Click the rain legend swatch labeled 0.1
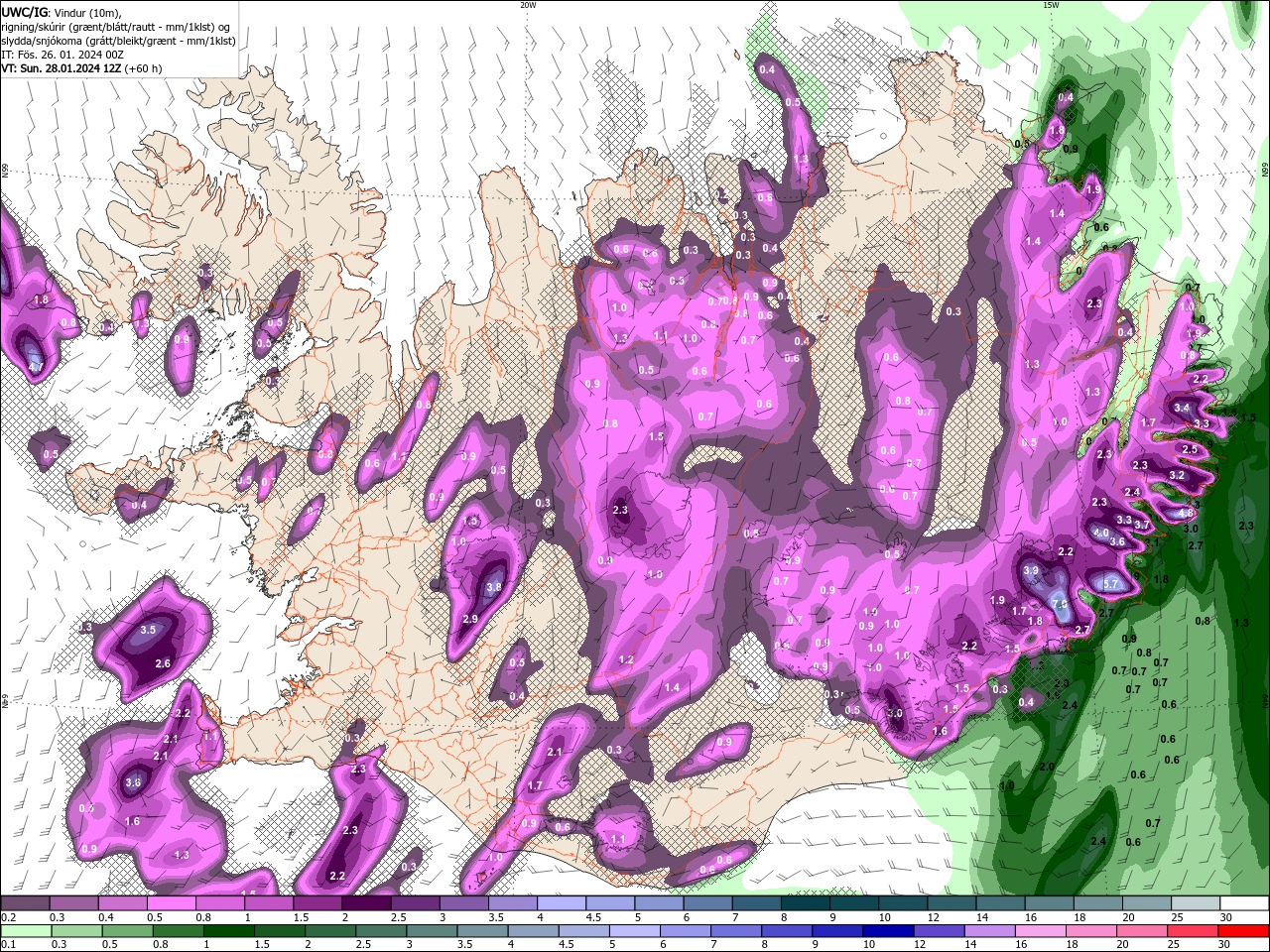This screenshot has height=952, width=1270. click(x=25, y=930)
